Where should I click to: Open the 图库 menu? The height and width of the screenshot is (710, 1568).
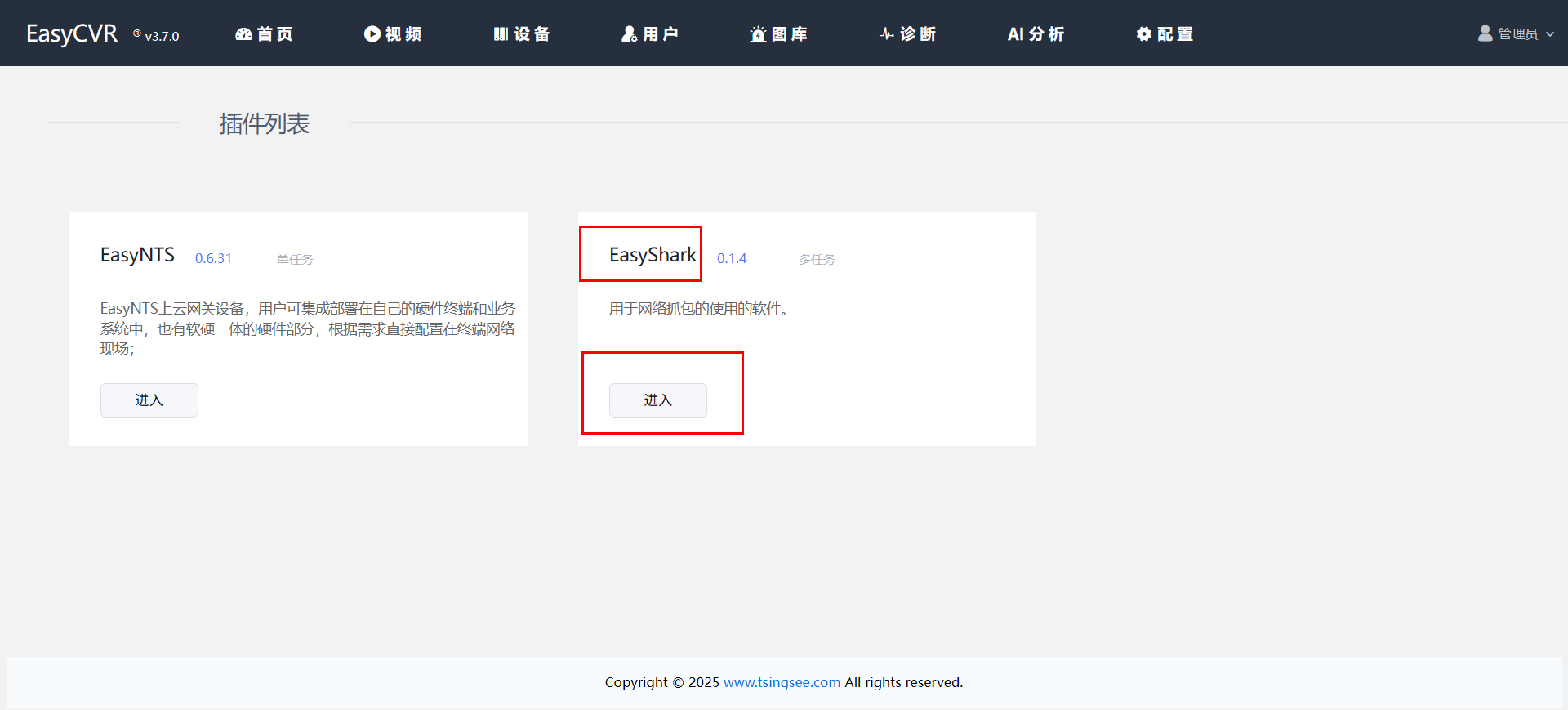(779, 34)
